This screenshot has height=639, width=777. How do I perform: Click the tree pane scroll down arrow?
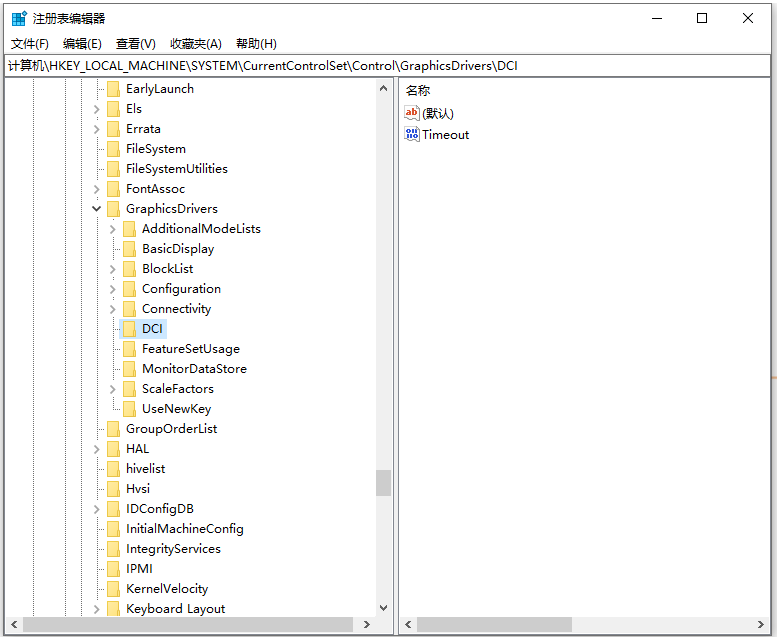point(384,608)
